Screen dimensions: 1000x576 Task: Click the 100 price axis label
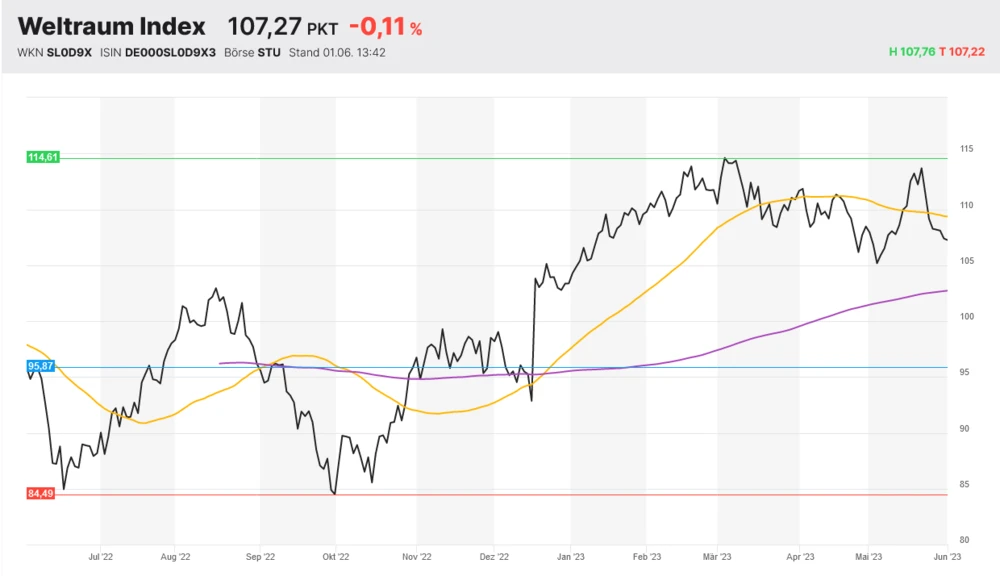pos(966,317)
